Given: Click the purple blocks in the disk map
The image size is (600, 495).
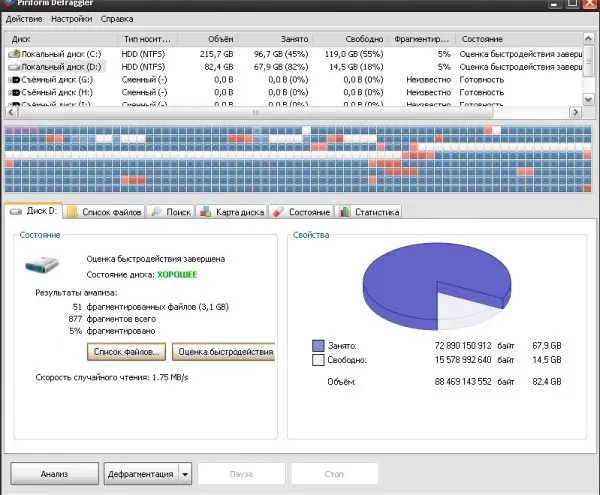Looking at the screenshot, I should tap(21, 130).
